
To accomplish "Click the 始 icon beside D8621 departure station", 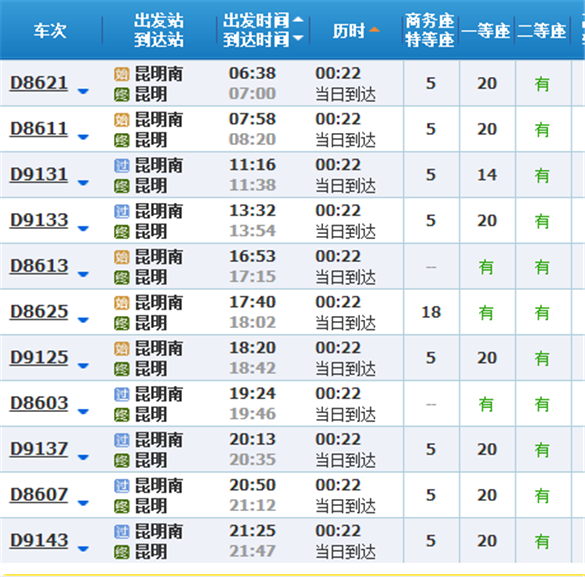I will [x=122, y=74].
